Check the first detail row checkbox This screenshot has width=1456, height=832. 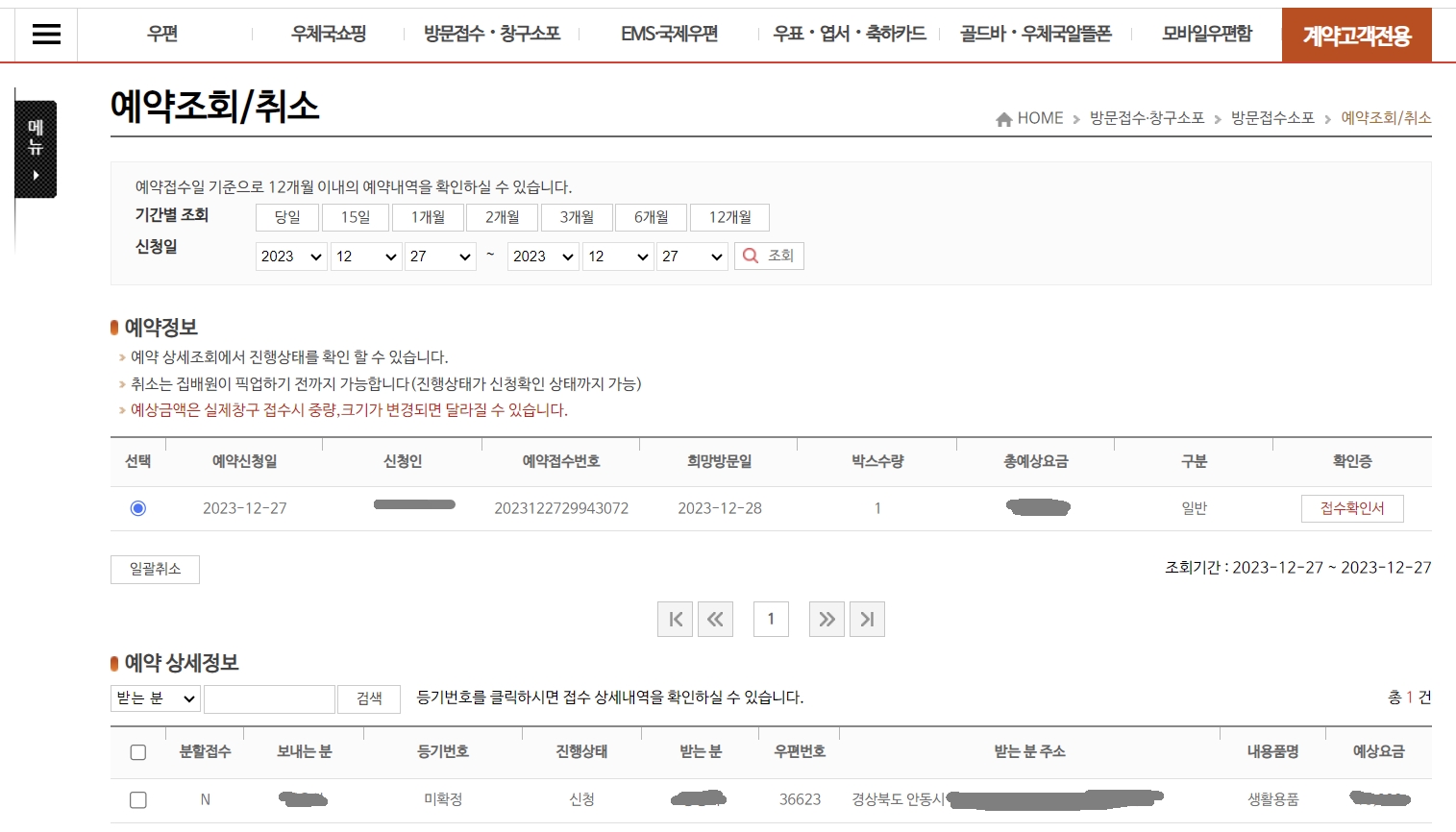coord(137,799)
